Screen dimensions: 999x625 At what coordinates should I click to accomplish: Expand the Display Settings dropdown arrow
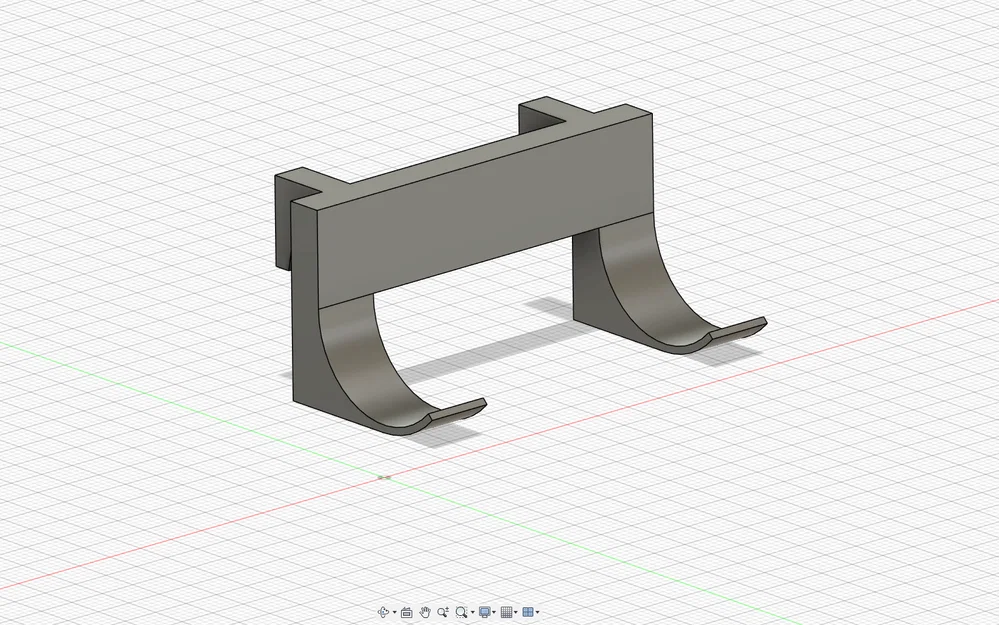[494, 613]
